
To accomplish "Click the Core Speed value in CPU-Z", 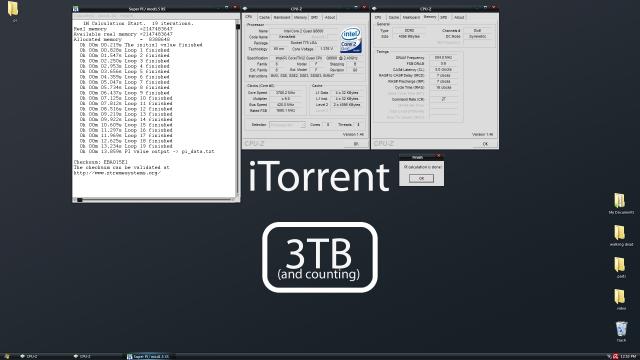I will [x=285, y=93].
